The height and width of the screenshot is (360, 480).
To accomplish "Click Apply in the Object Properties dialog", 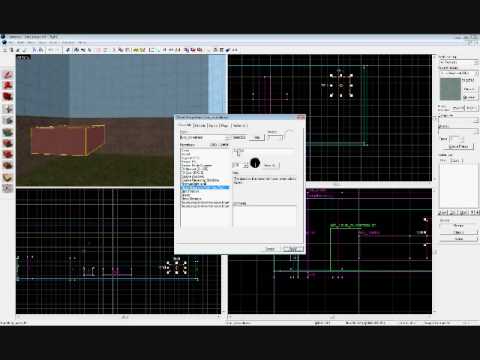I will 292,249.
